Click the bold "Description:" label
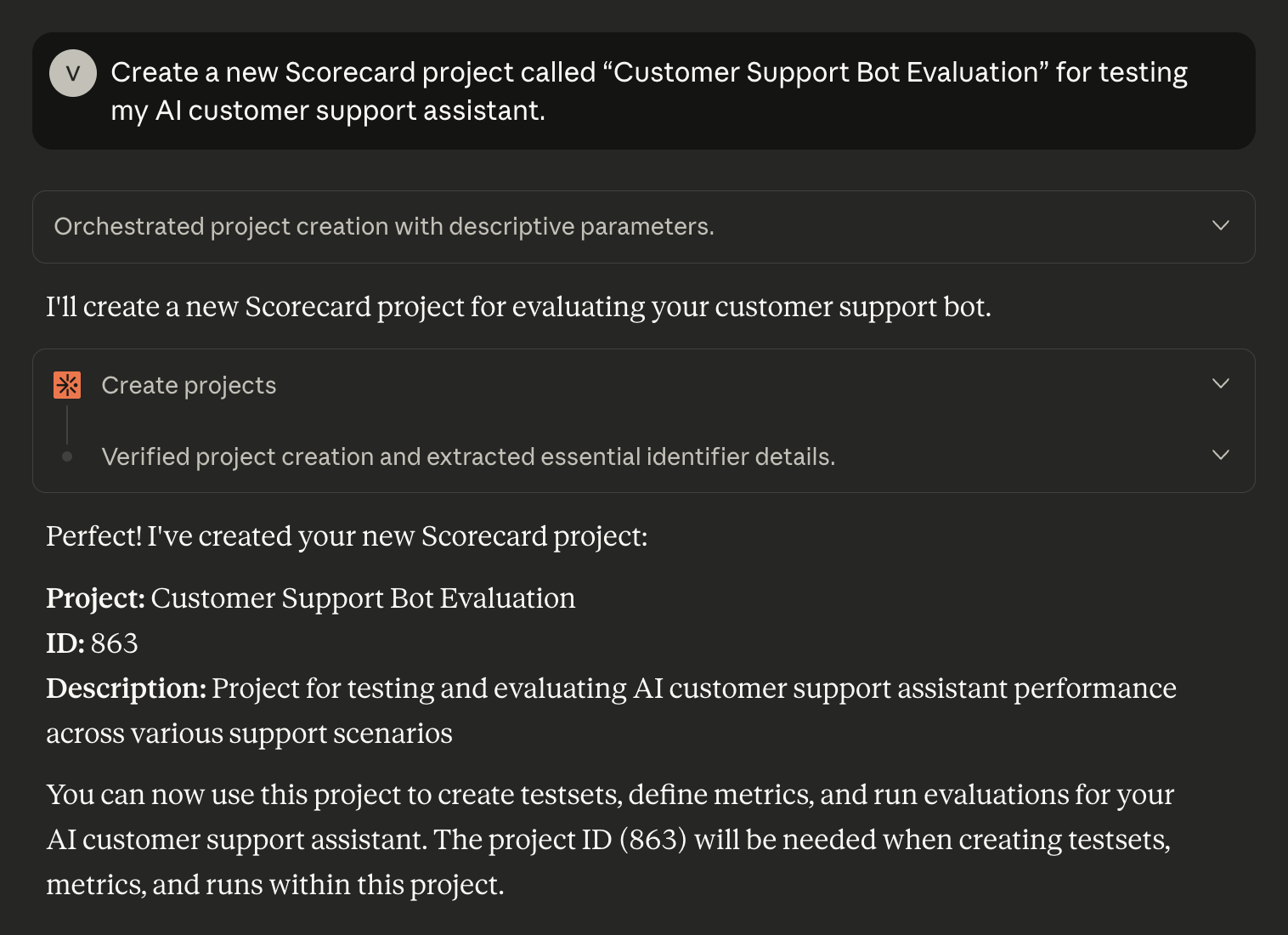 [x=126, y=688]
